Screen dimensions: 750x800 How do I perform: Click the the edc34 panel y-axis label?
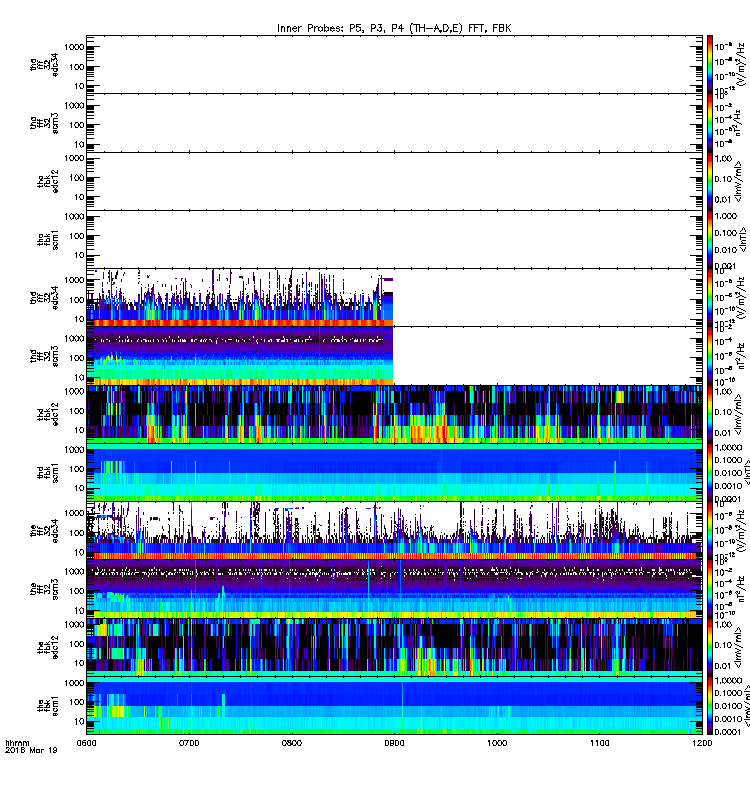[x=44, y=530]
